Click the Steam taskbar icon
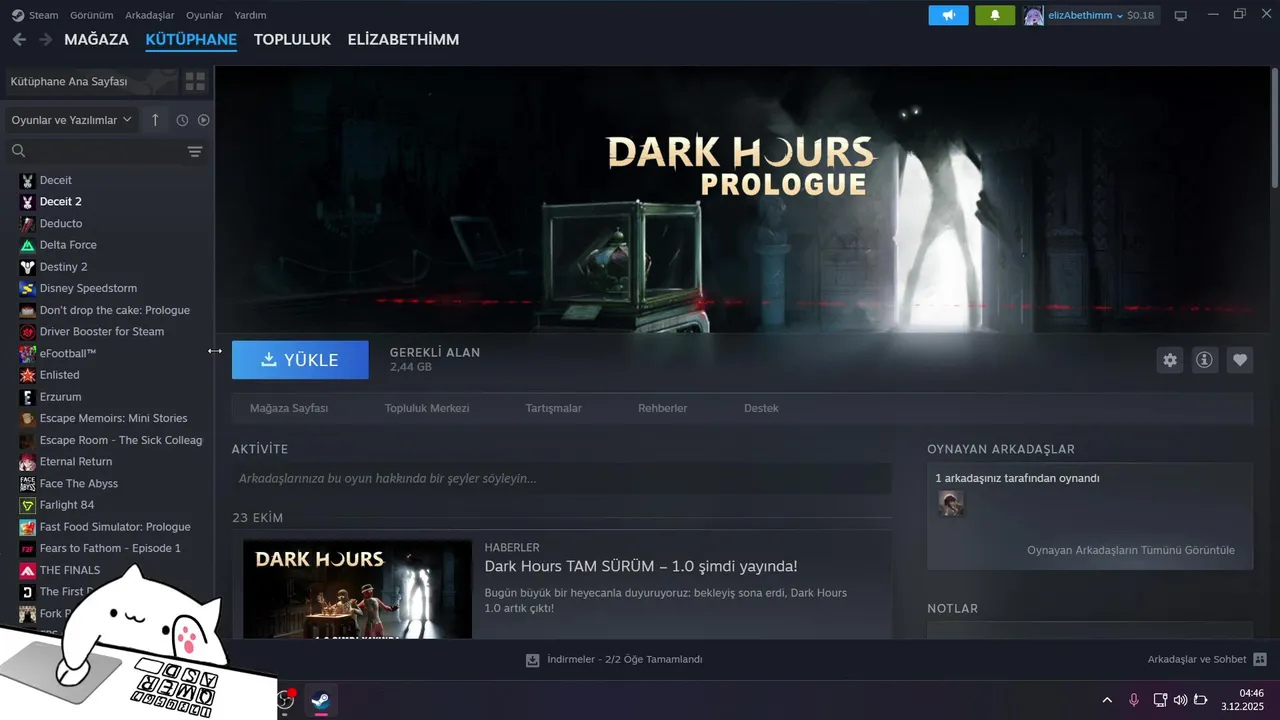Viewport: 1280px width, 720px height. [x=321, y=700]
